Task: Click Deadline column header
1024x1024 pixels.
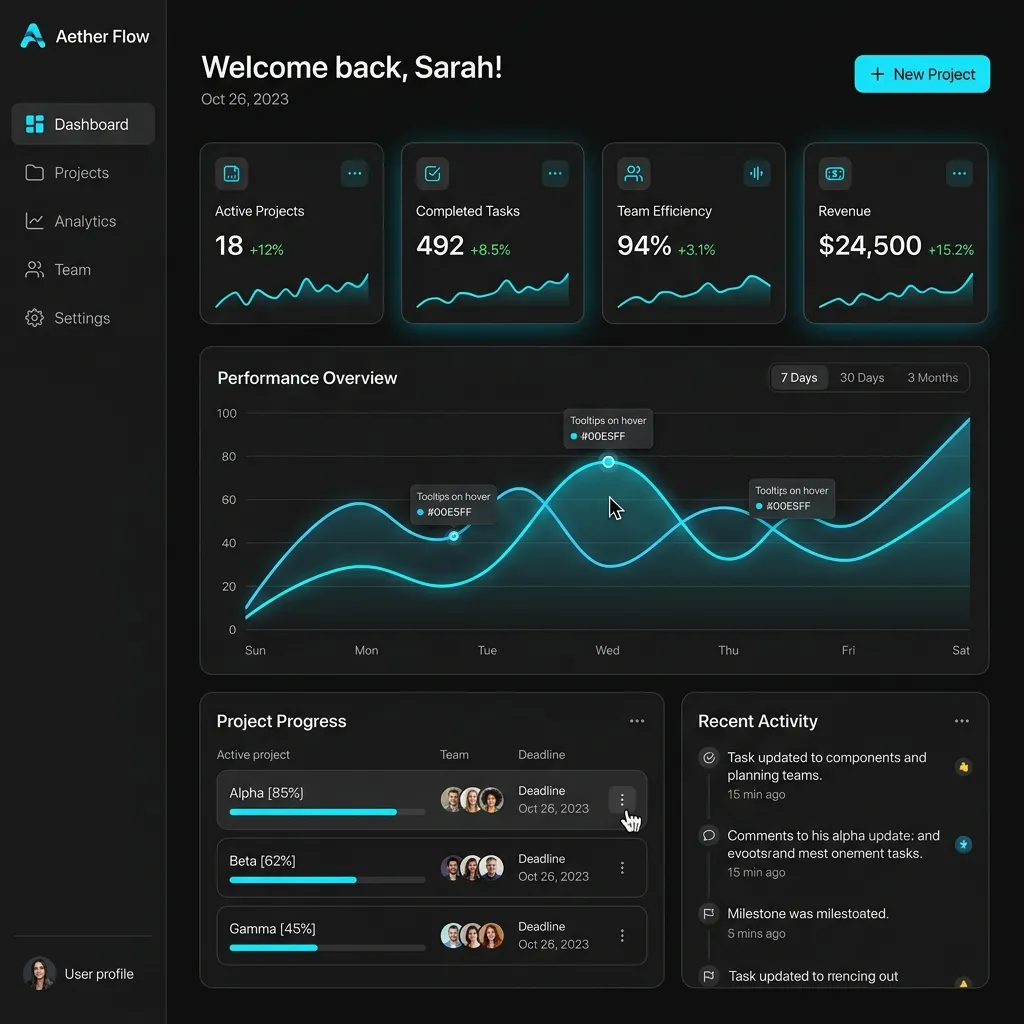Action: tap(541, 754)
